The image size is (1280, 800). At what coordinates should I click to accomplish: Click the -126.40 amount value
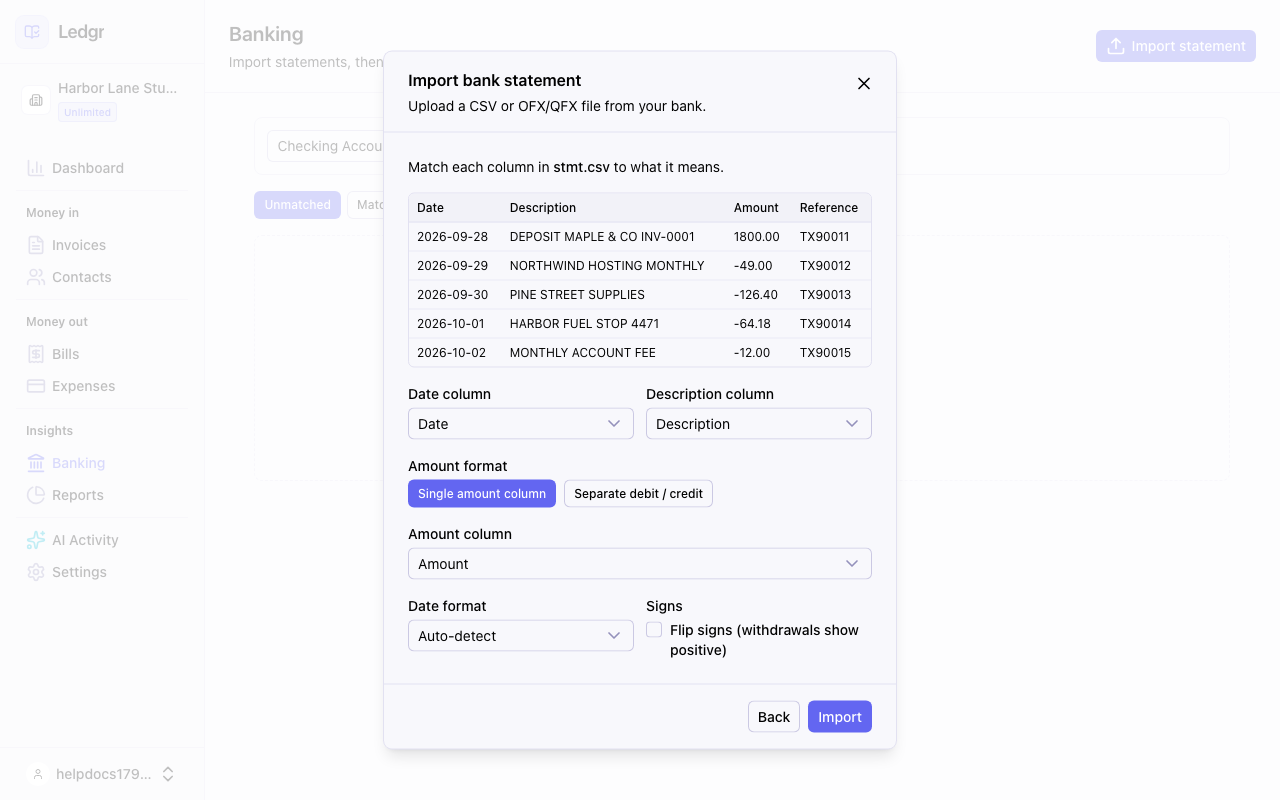tap(756, 295)
